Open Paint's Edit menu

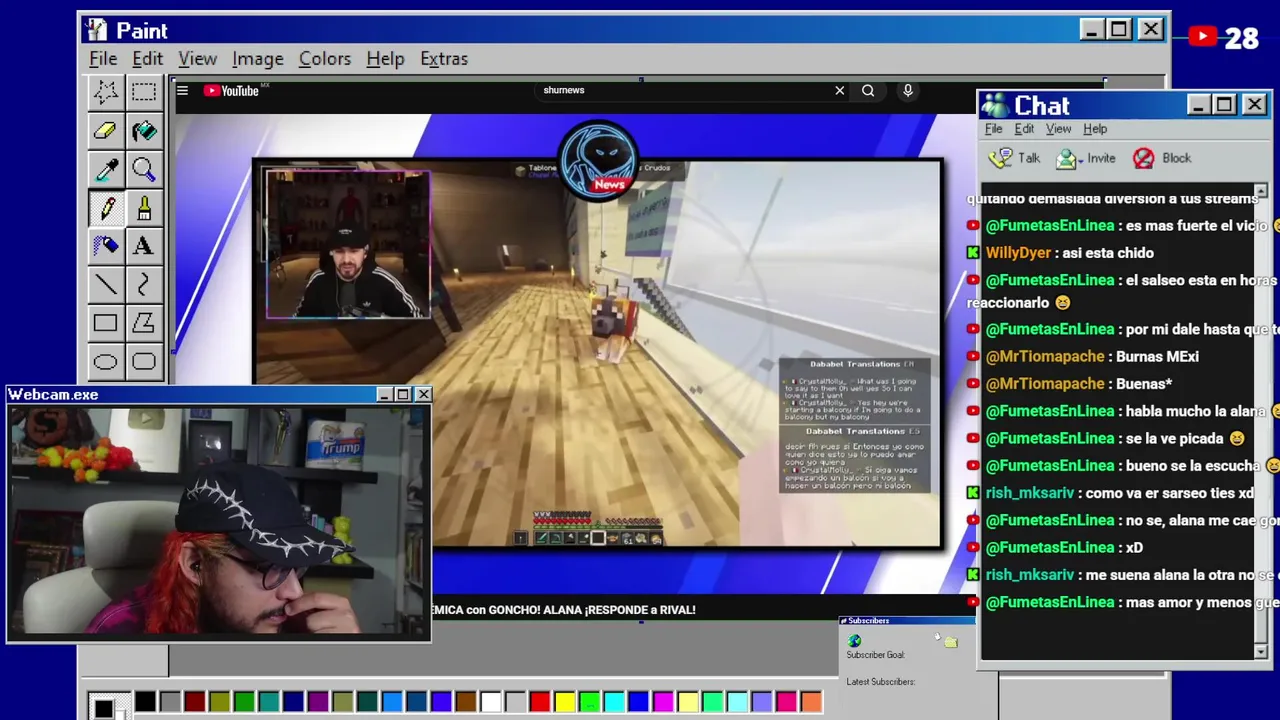click(147, 59)
